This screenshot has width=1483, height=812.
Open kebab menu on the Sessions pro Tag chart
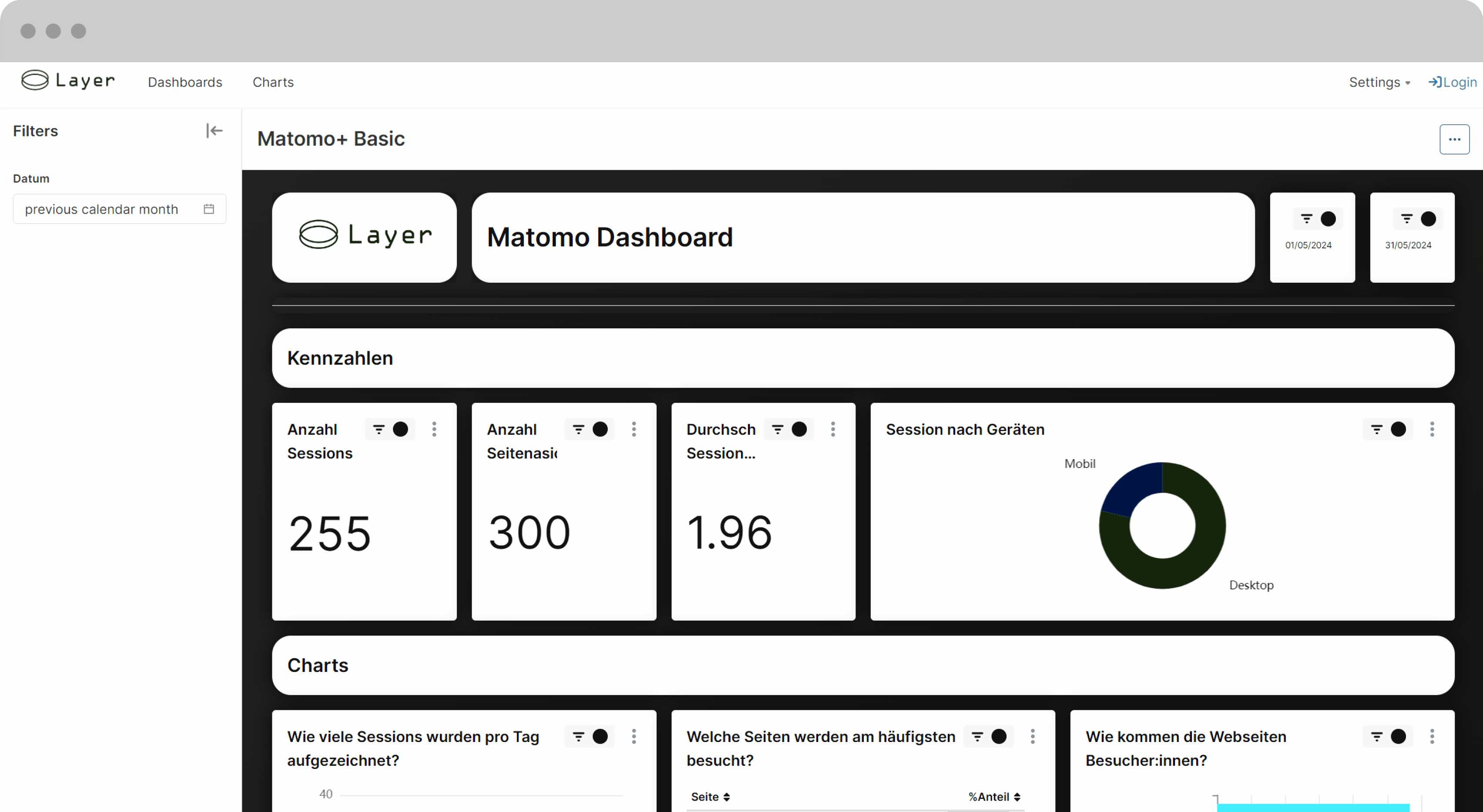(x=634, y=737)
